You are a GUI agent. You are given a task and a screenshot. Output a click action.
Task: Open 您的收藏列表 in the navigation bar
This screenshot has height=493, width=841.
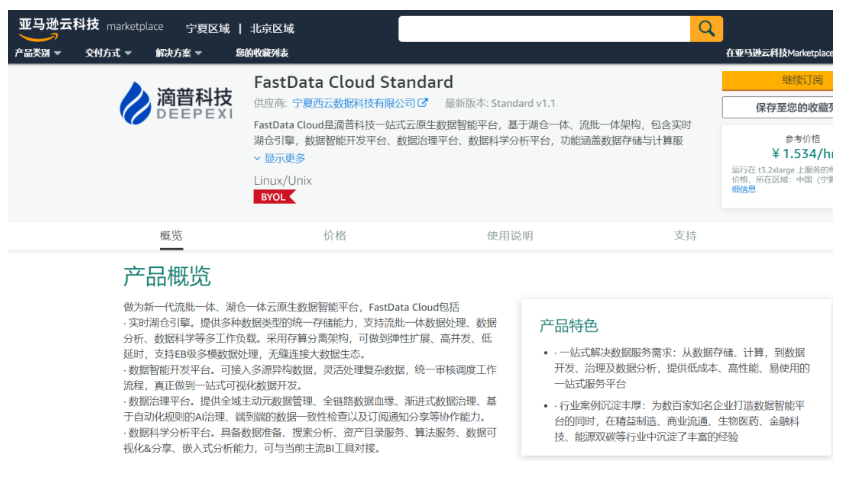262,53
